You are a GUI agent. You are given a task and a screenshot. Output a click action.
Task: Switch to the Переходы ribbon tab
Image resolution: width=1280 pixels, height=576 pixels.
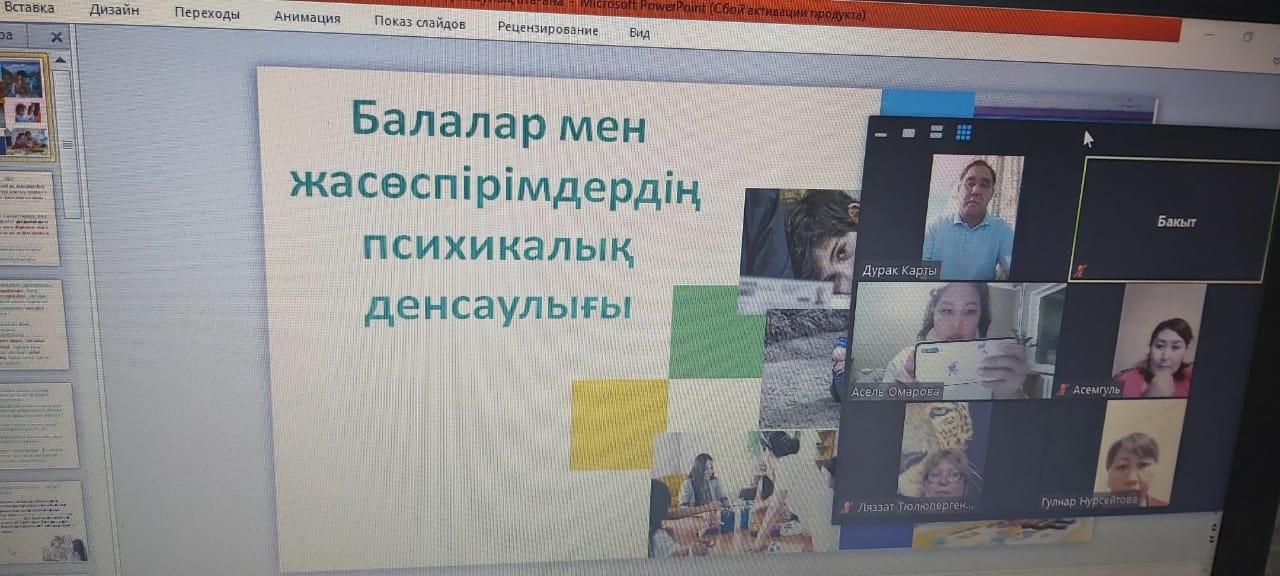pos(206,14)
